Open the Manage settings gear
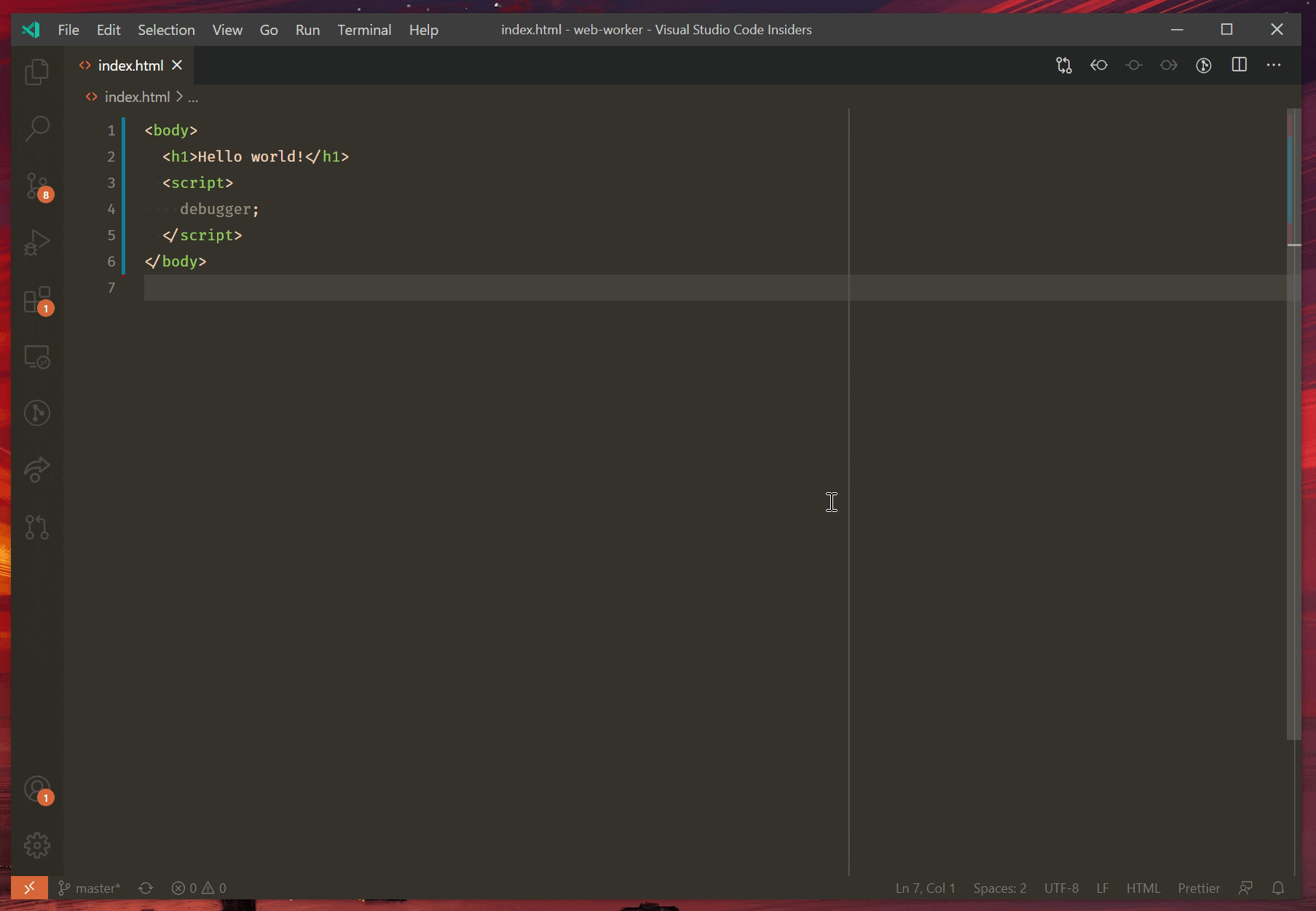Image resolution: width=1316 pixels, height=911 pixels. tap(36, 845)
